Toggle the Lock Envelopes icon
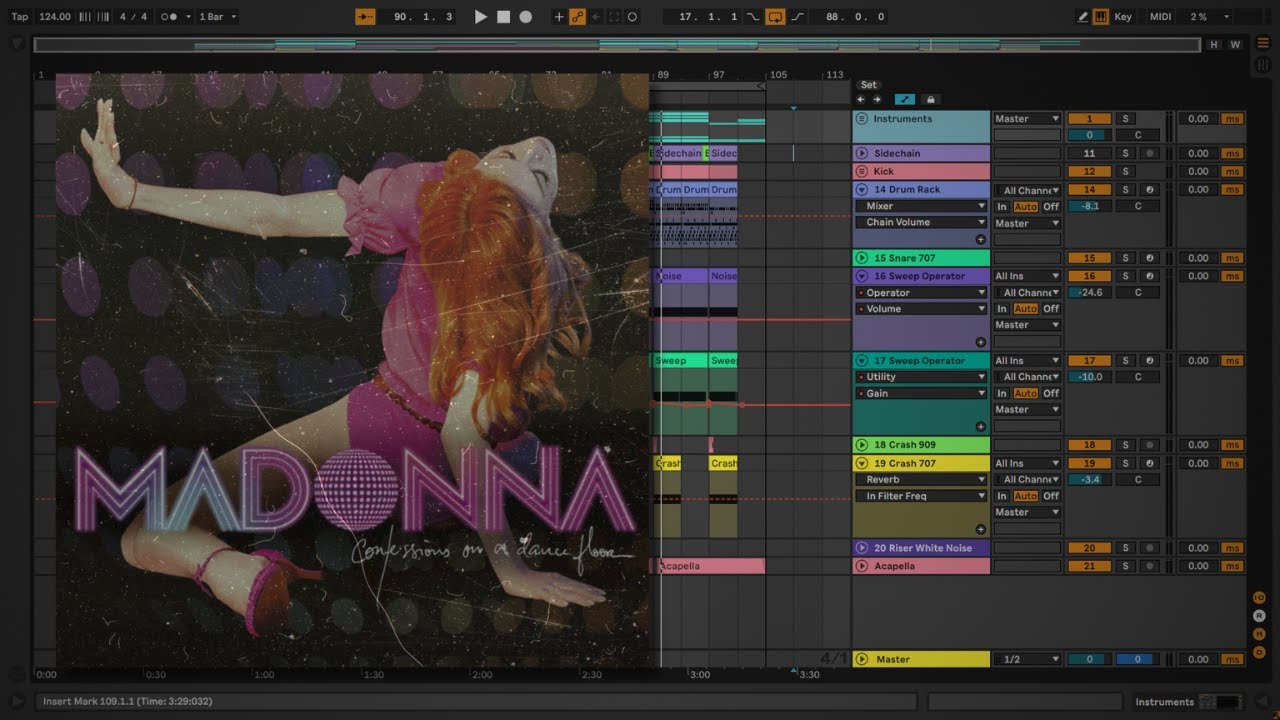 [x=930, y=99]
